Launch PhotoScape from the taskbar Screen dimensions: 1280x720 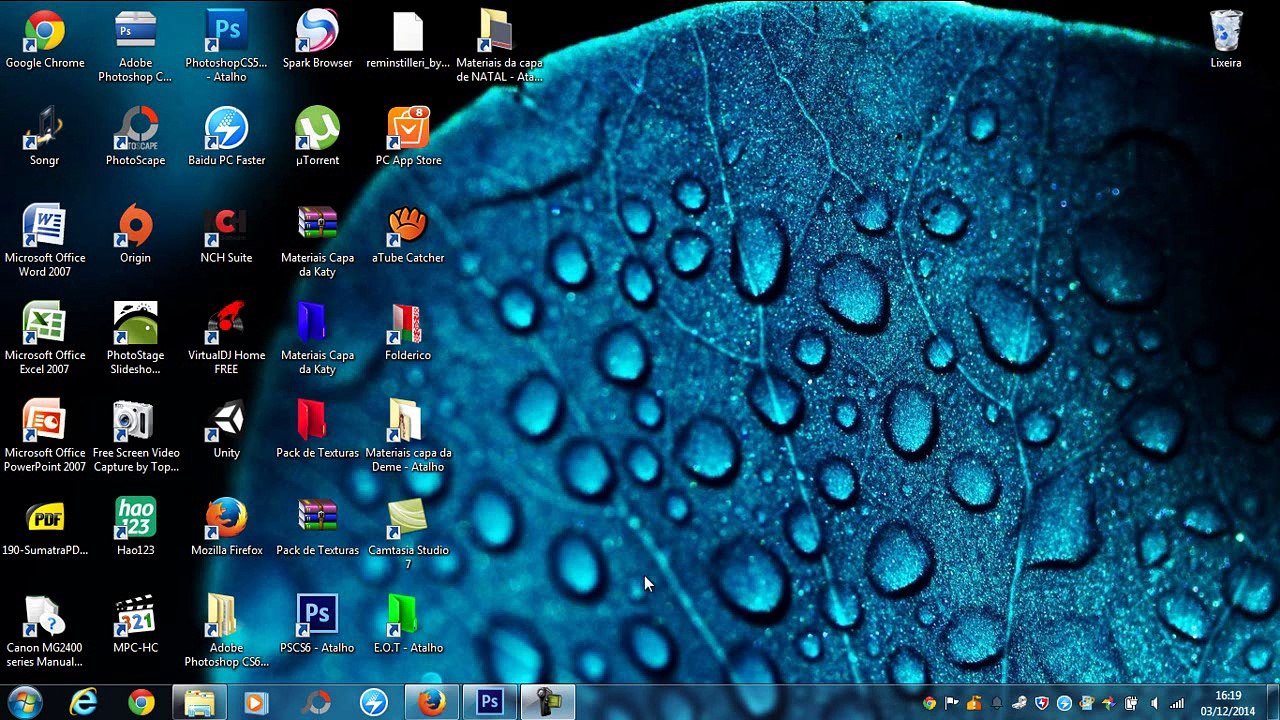point(316,702)
